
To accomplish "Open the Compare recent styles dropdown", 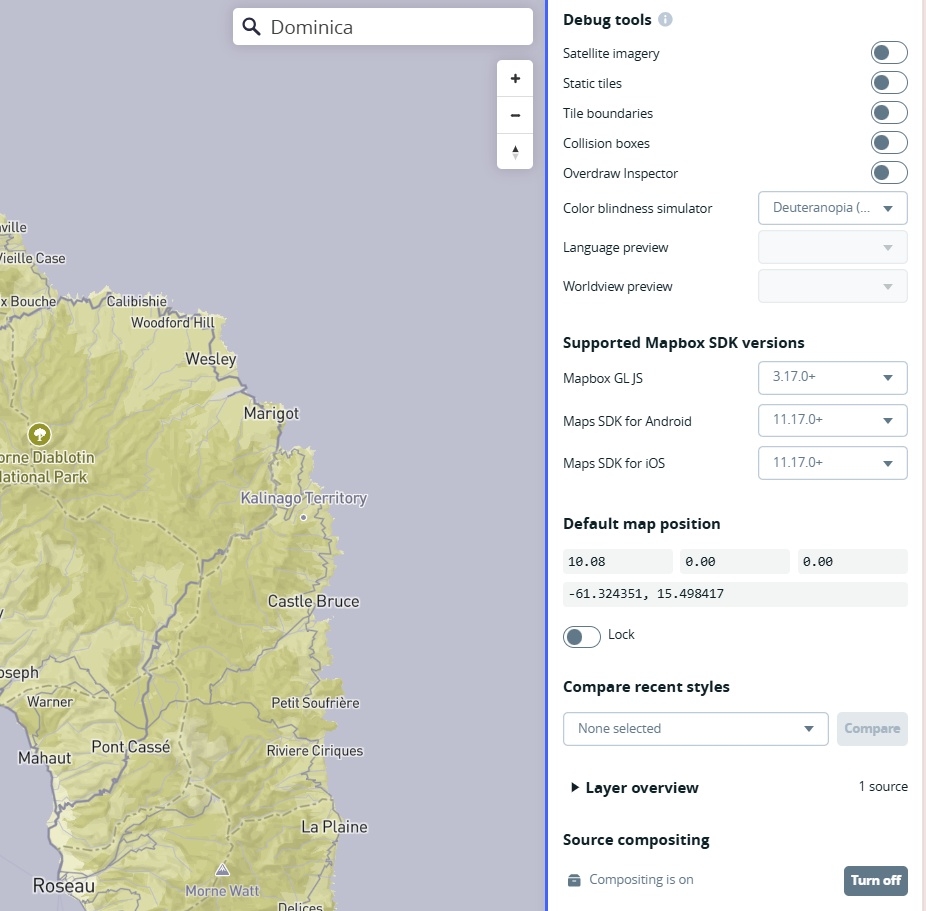I will click(695, 729).
